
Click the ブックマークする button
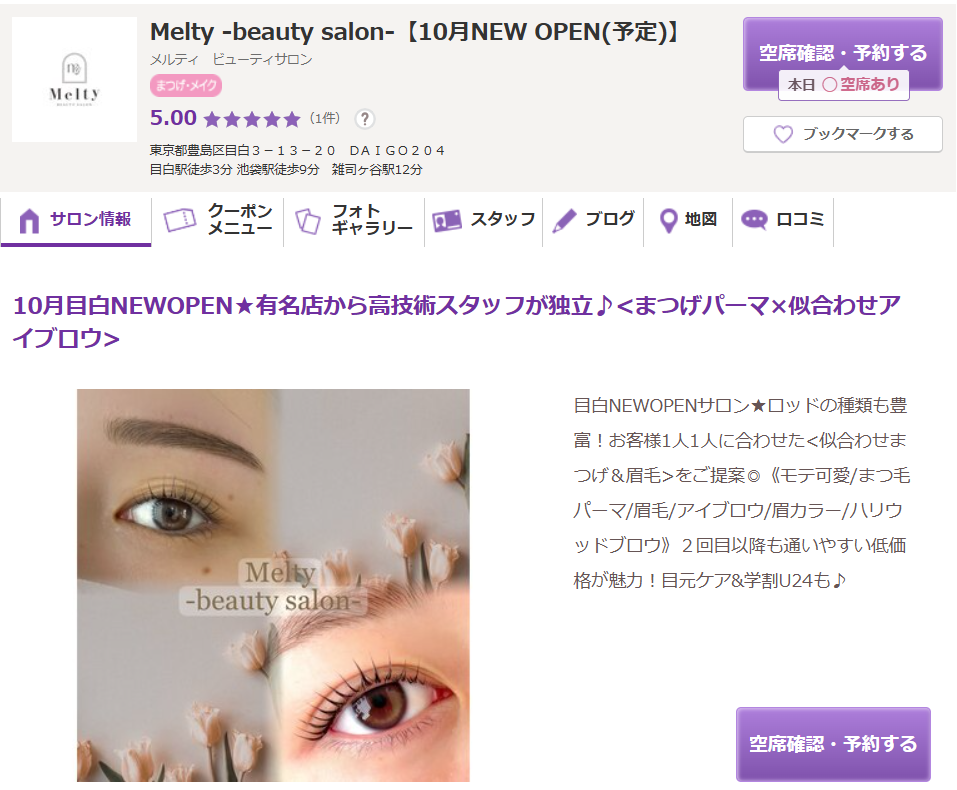842,134
